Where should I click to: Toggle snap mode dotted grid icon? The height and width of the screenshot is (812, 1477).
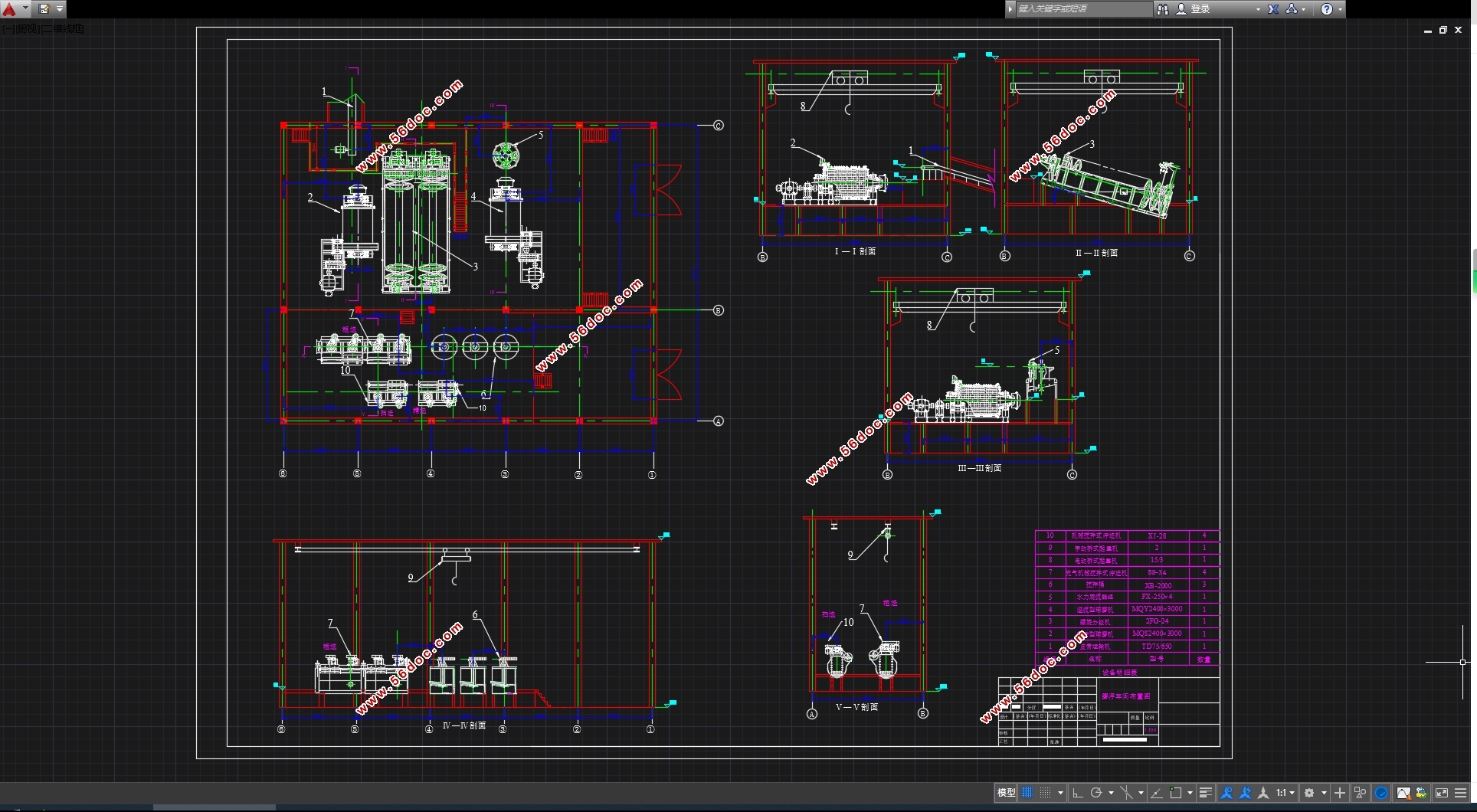(1045, 793)
